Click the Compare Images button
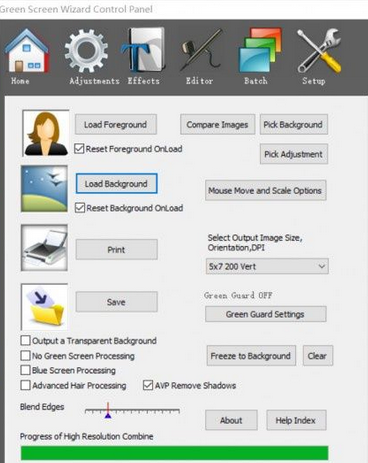The image size is (368, 463). tap(217, 125)
